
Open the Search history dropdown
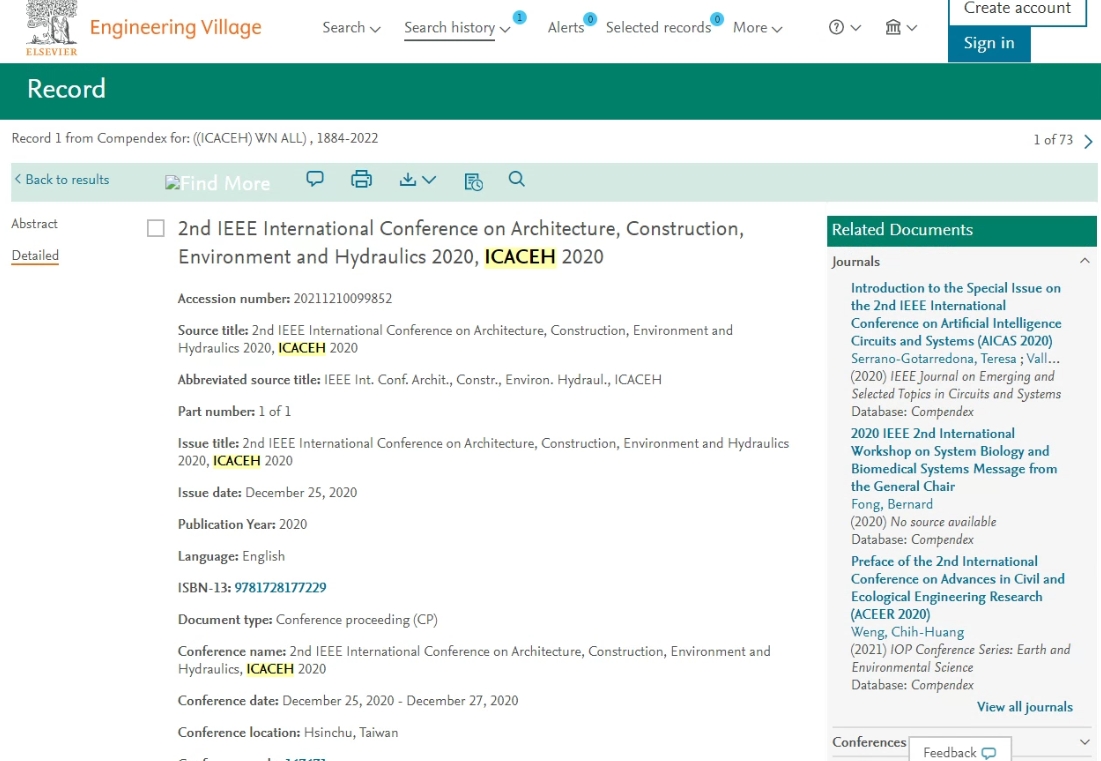(x=456, y=27)
